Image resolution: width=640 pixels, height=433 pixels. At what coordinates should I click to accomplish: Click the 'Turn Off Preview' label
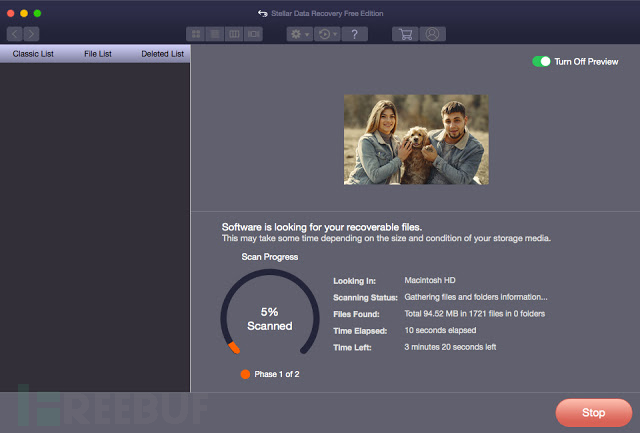click(586, 62)
